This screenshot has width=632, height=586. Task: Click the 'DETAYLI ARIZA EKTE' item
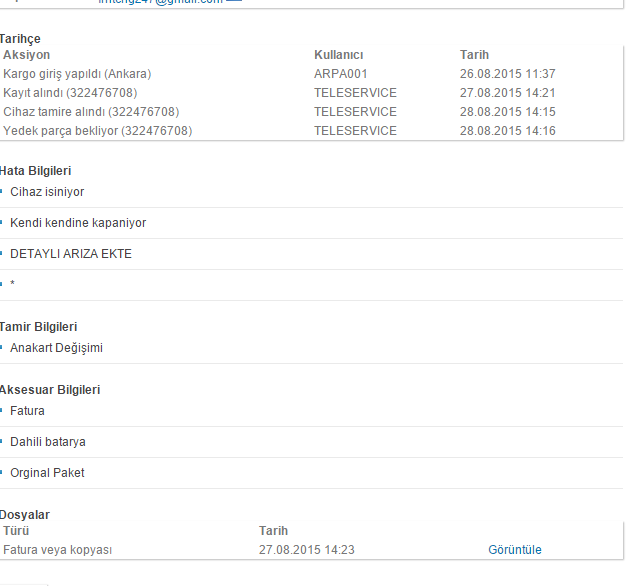click(x=71, y=254)
